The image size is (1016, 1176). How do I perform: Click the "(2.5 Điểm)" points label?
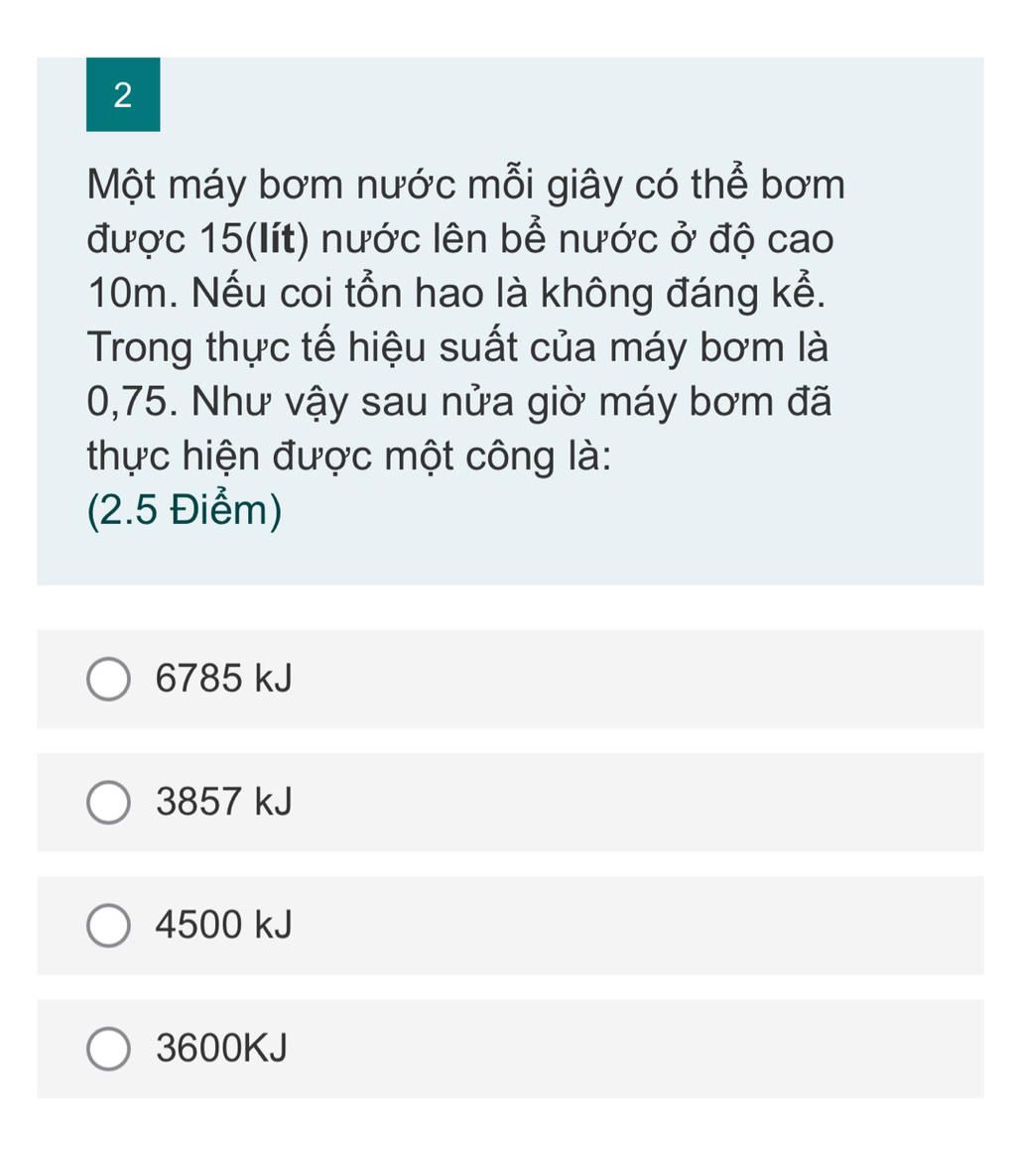click(185, 511)
